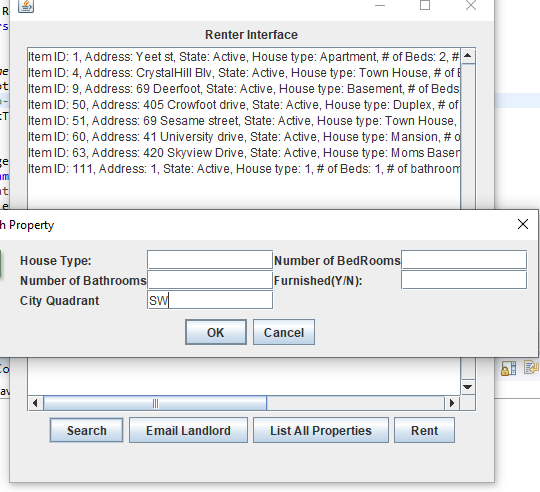Cancel the property search dialog
540x492 pixels.
pyautogui.click(x=284, y=332)
